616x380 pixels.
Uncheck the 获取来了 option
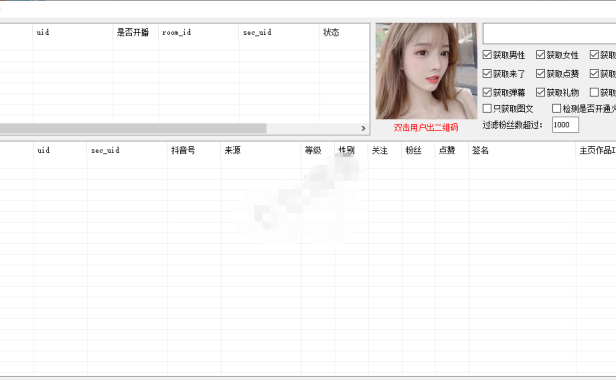pos(504,73)
